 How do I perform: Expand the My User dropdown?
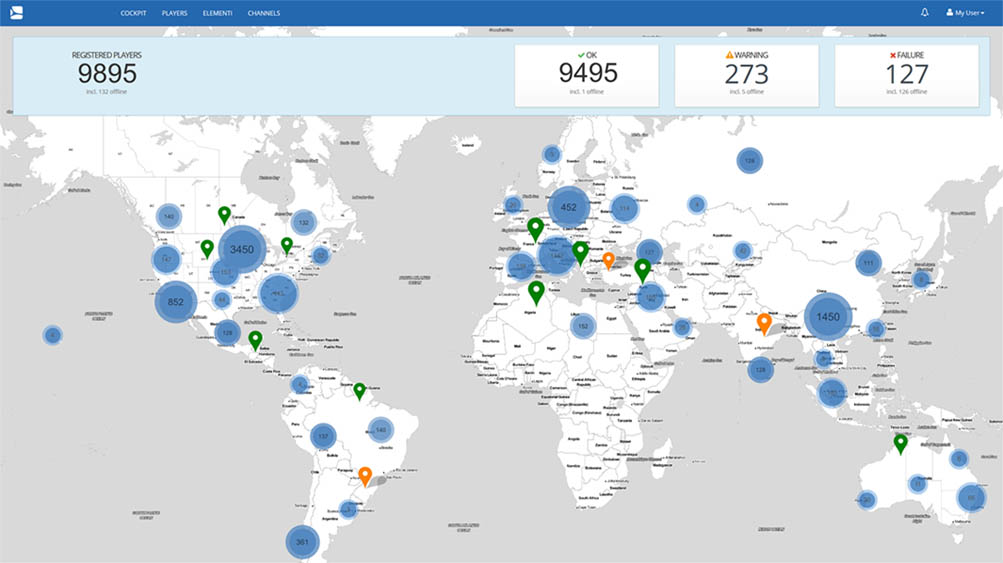[965, 13]
